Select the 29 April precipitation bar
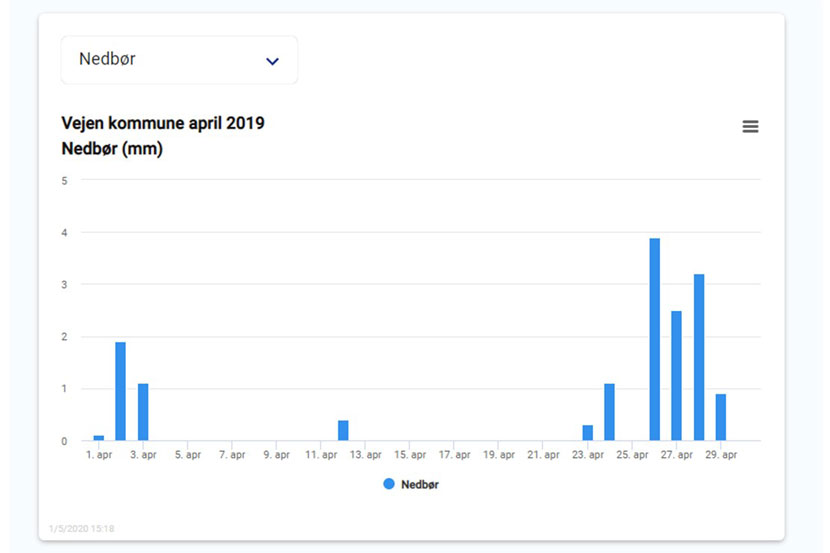Screen dimensions: 830x553 [721, 417]
